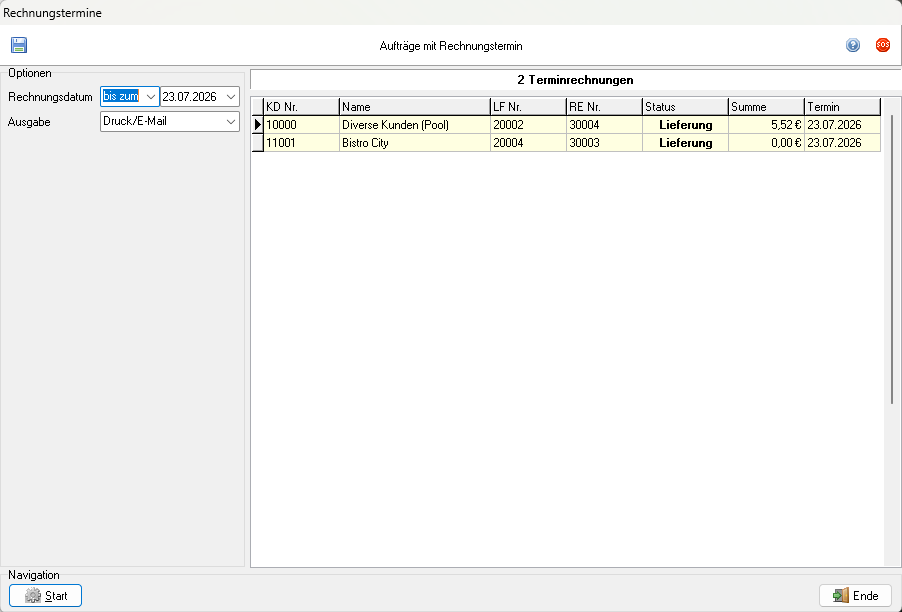Sort by the KD Nr. column header
Screen dimensions: 902x612
tap(301, 107)
